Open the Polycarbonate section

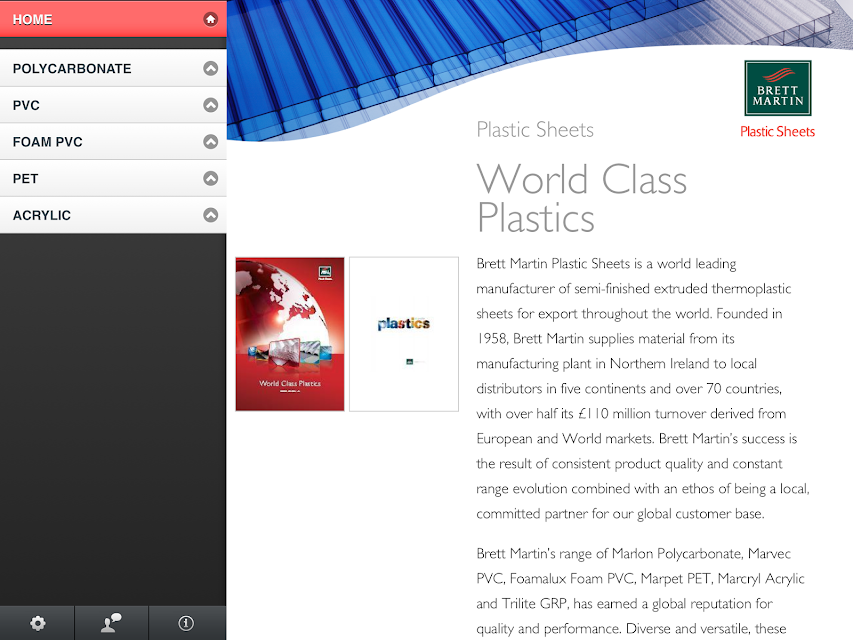click(x=113, y=68)
